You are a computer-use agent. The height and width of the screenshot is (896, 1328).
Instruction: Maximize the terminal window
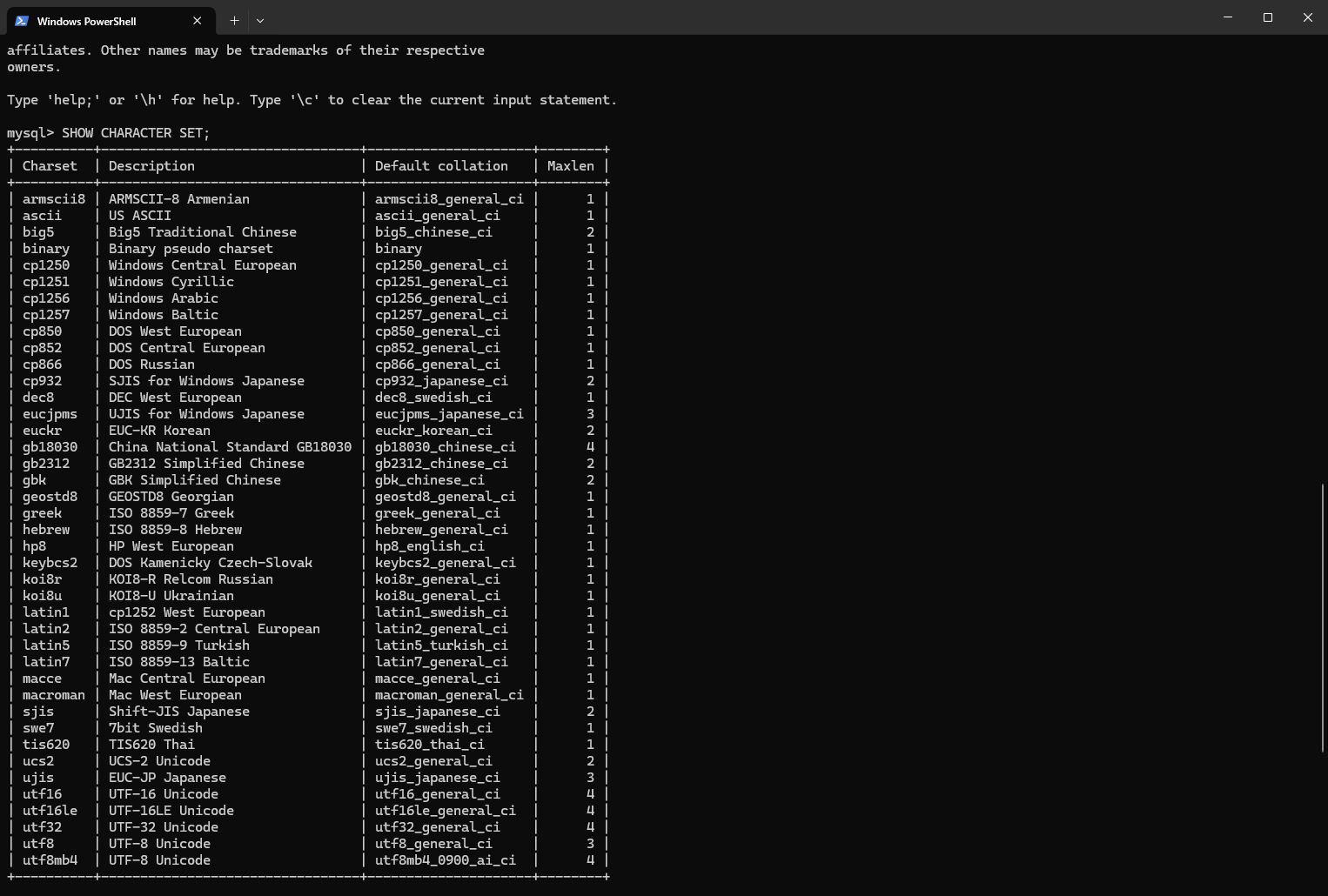[x=1268, y=17]
